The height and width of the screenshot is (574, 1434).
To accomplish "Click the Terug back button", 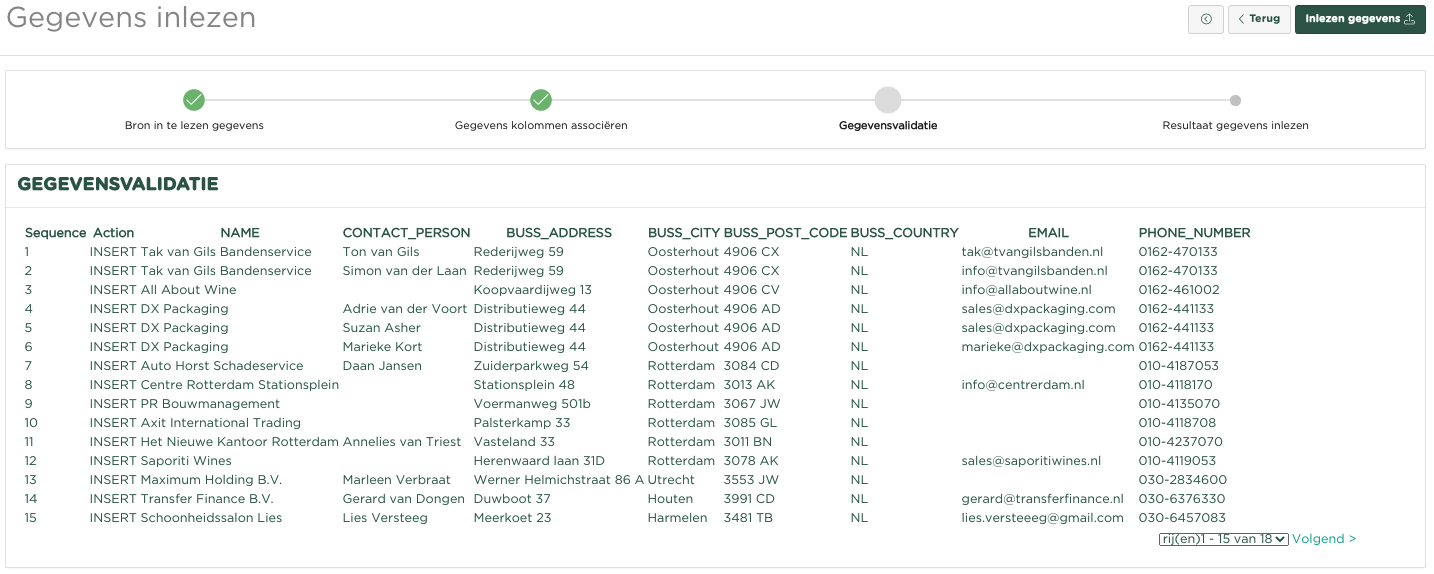I will coord(1258,19).
